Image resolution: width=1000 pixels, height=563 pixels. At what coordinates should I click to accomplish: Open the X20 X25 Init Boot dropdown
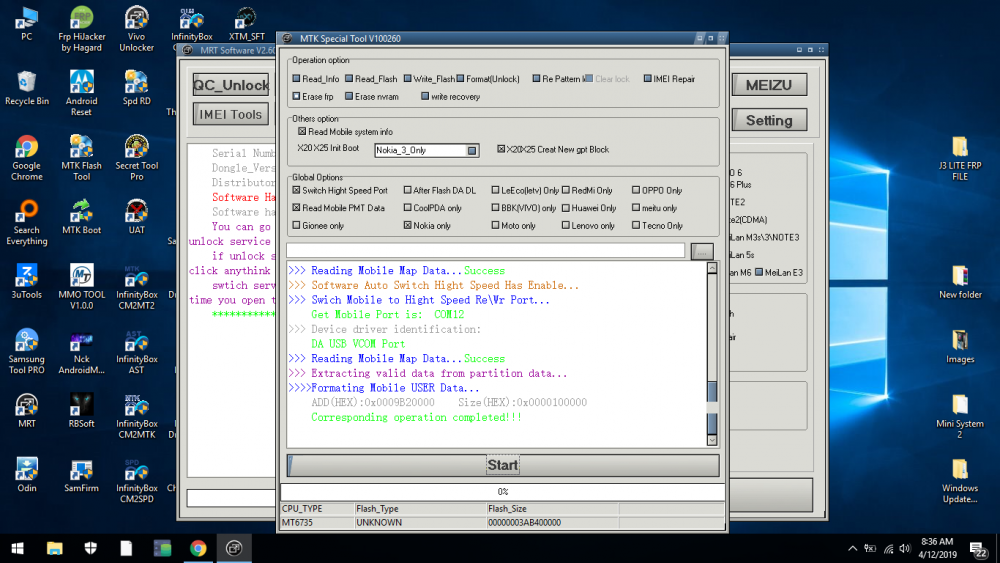pyautogui.click(x=472, y=150)
